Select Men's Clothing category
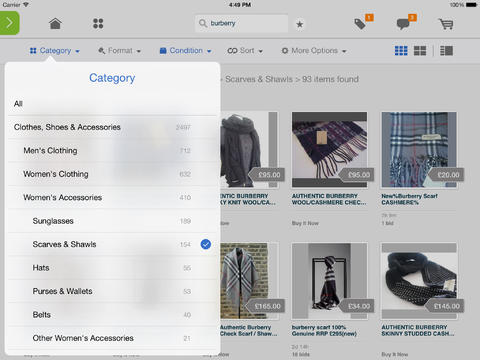The image size is (480, 360). [x=112, y=151]
